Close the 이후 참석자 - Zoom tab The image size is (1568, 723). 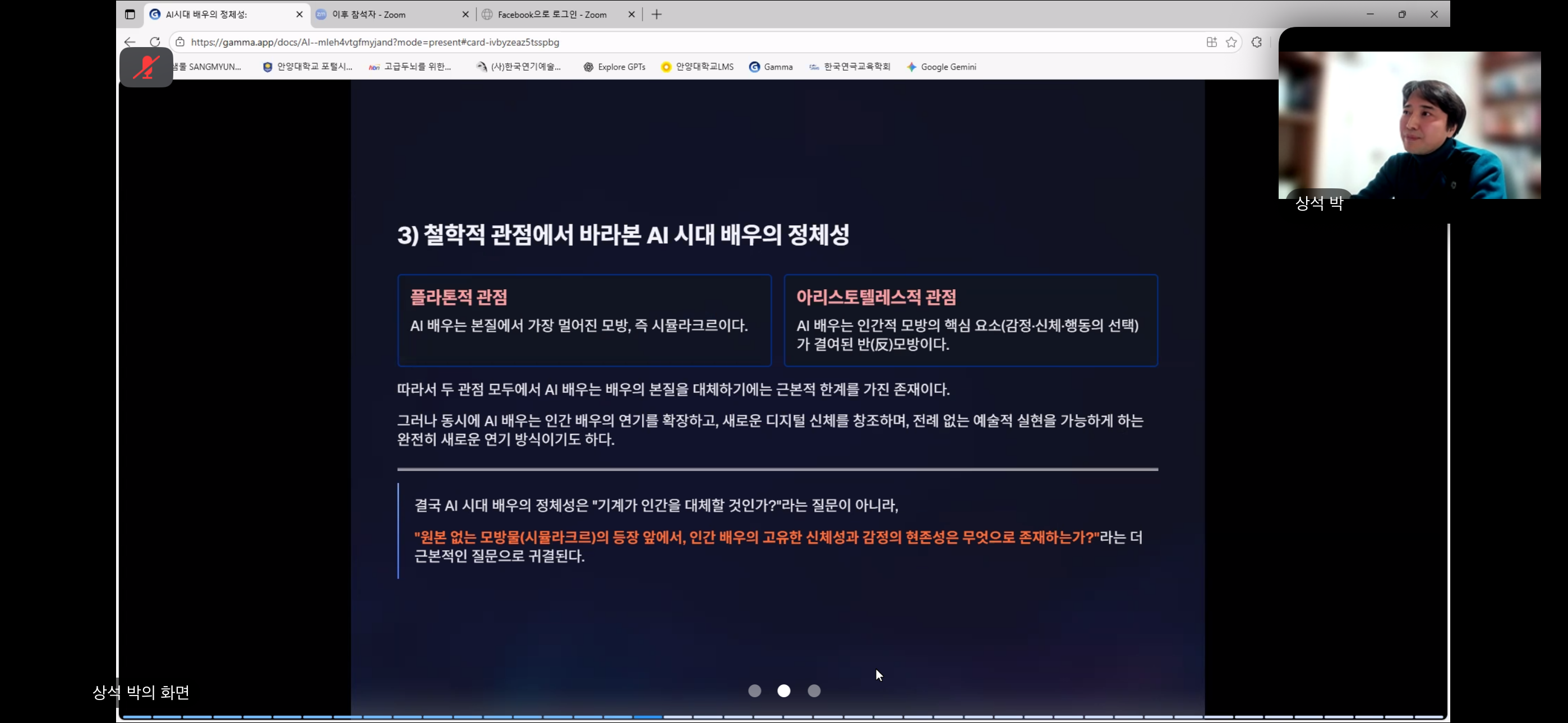pos(465,14)
